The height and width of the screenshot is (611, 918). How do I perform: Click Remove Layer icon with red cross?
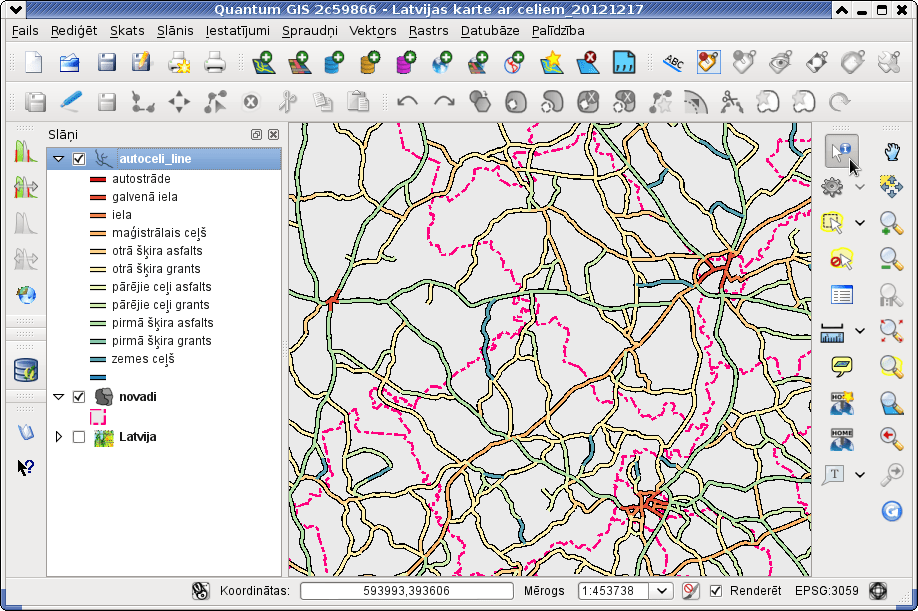tap(588, 63)
